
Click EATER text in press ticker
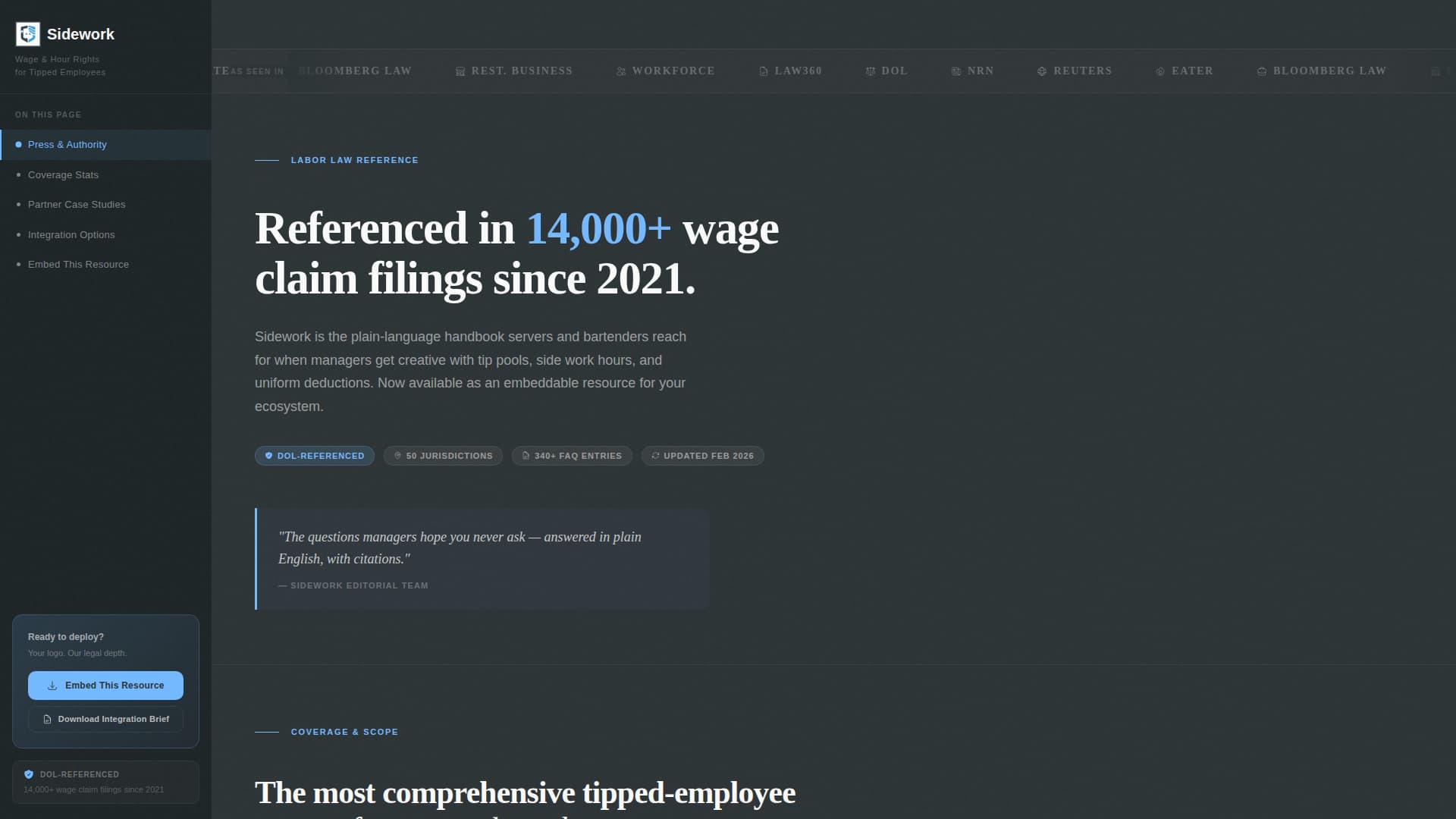pyautogui.click(x=1192, y=71)
